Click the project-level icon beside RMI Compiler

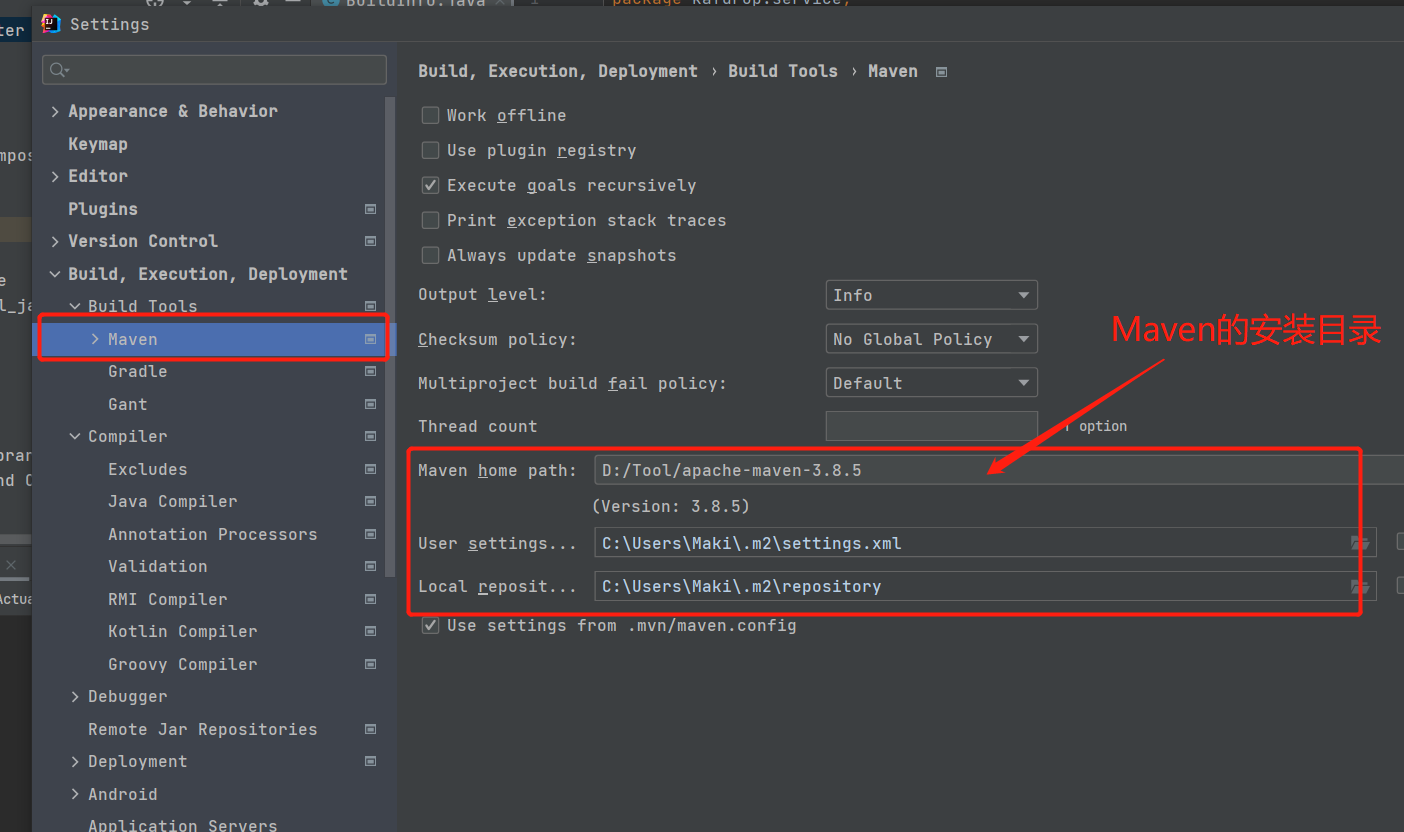click(371, 599)
